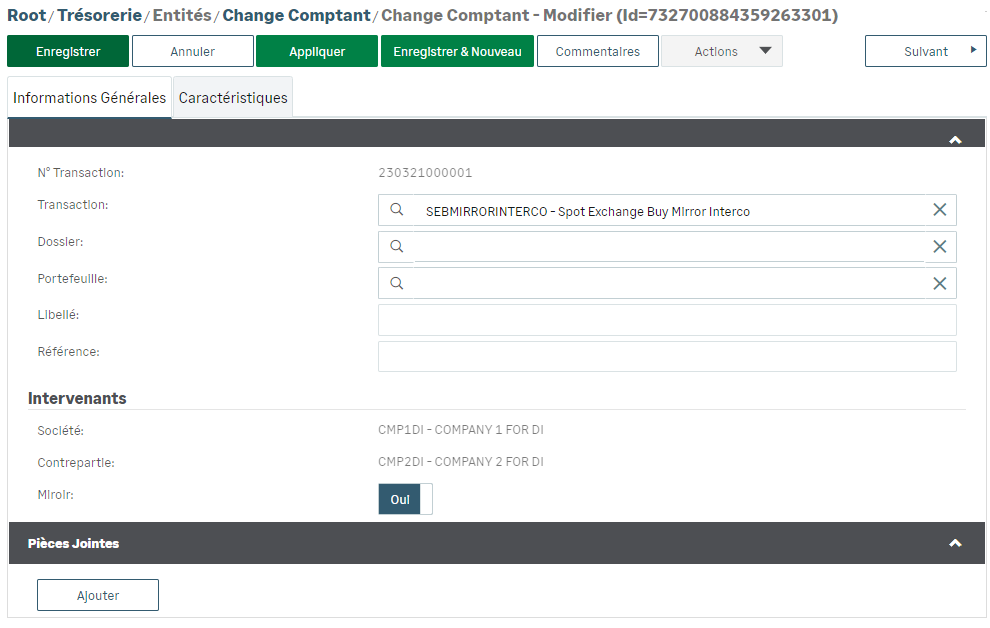Go to next record with Suivant
This screenshot has height=628, width=990.
coord(925,51)
